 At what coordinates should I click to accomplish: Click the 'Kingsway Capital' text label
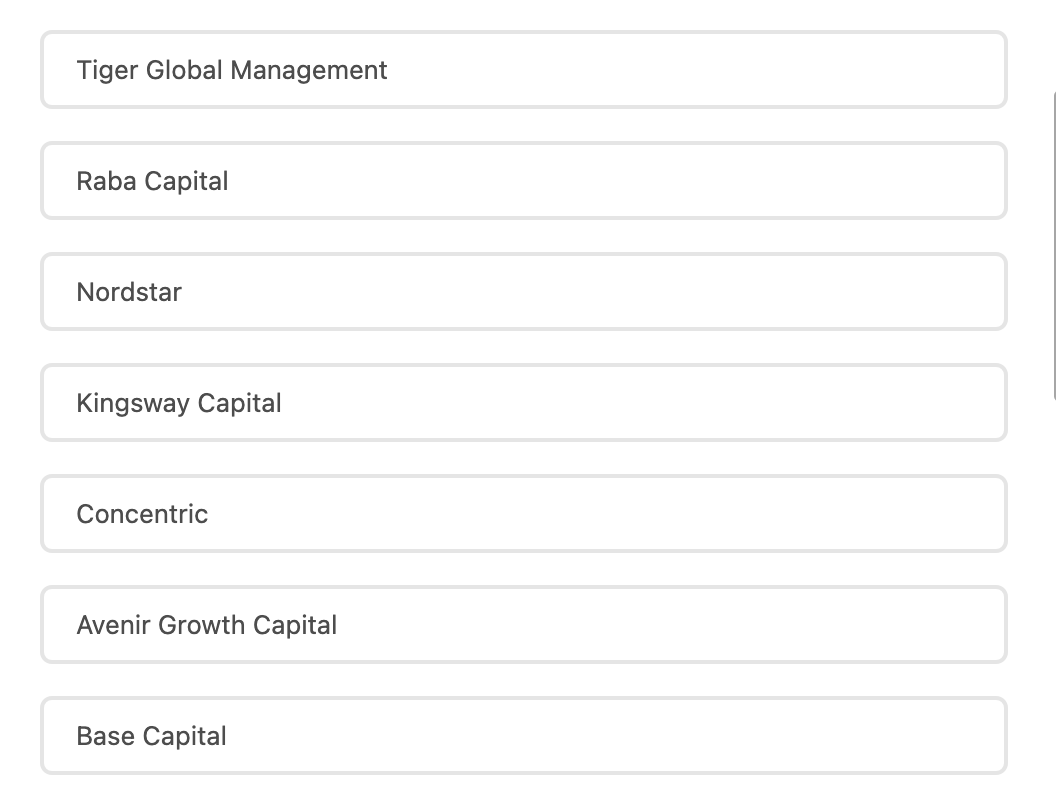[179, 403]
